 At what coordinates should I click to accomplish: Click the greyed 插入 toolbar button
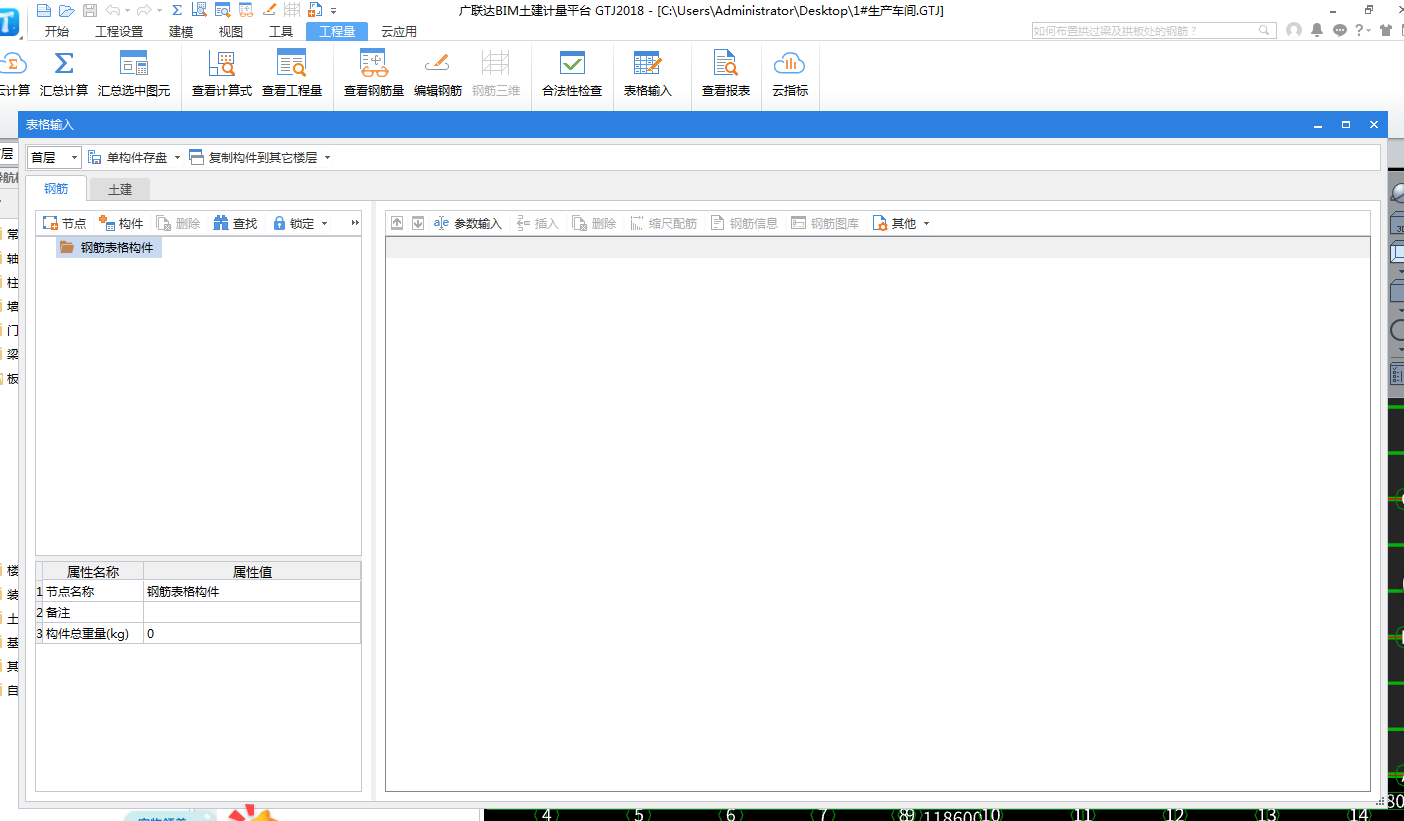(x=537, y=223)
